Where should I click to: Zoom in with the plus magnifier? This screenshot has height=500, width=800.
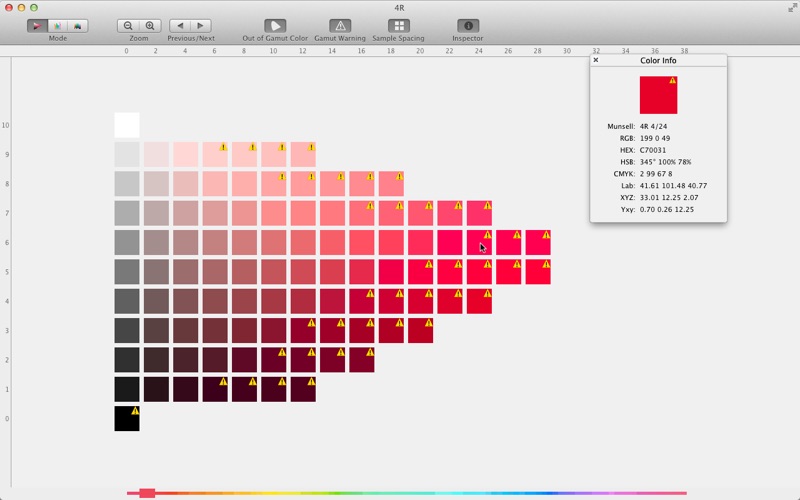[150, 26]
